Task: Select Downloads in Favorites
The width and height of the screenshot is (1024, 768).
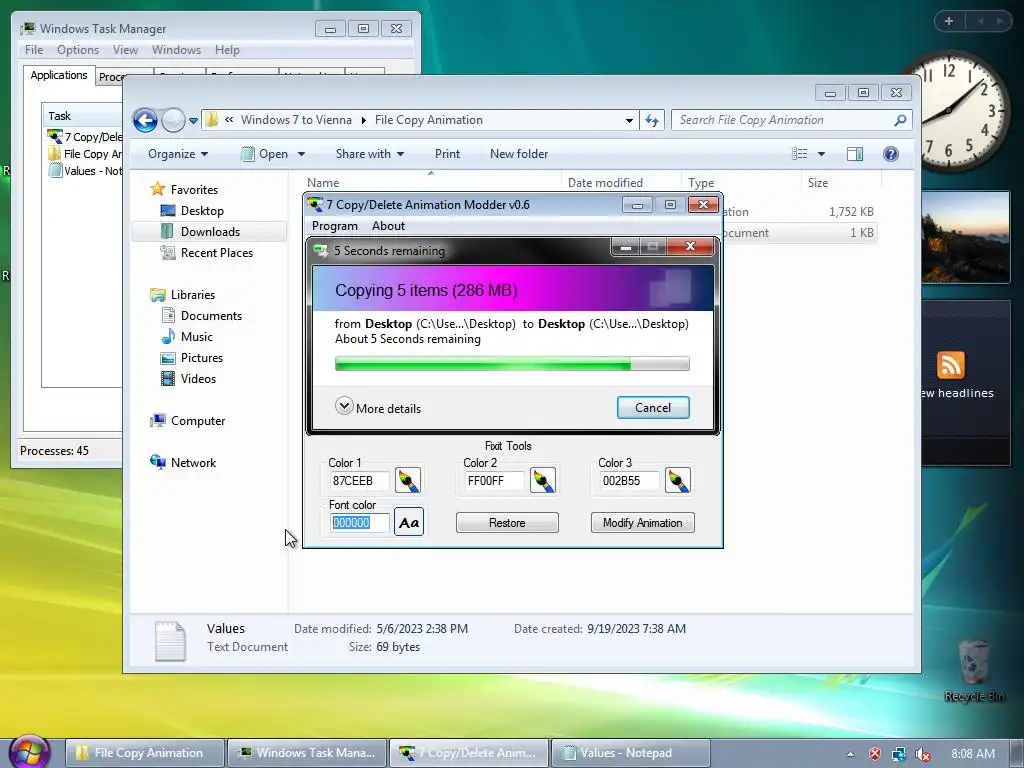Action: (x=210, y=232)
